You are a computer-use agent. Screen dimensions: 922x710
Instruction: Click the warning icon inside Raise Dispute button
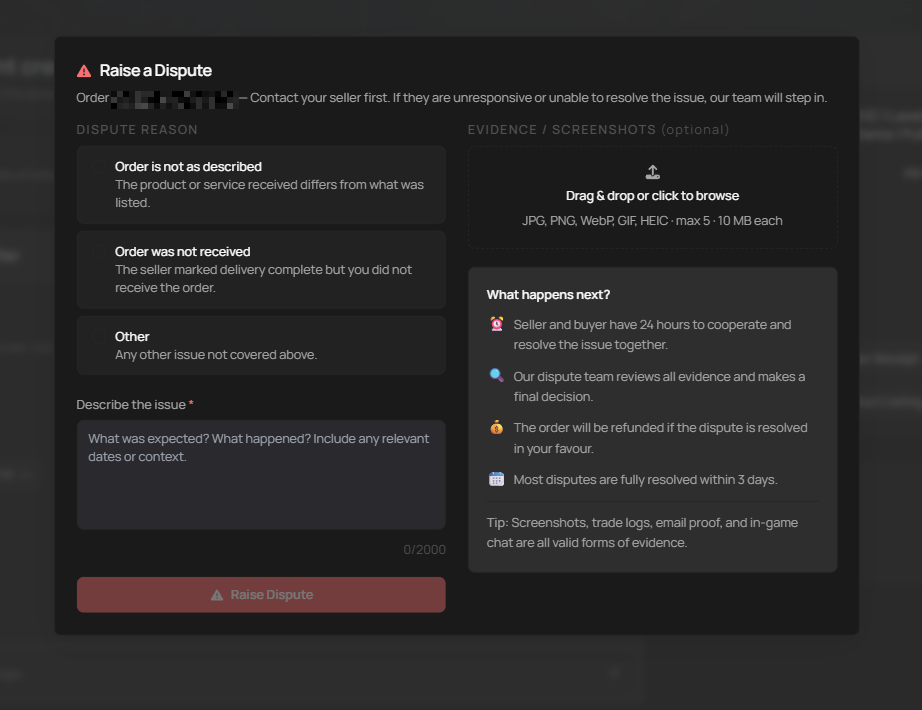tap(217, 595)
